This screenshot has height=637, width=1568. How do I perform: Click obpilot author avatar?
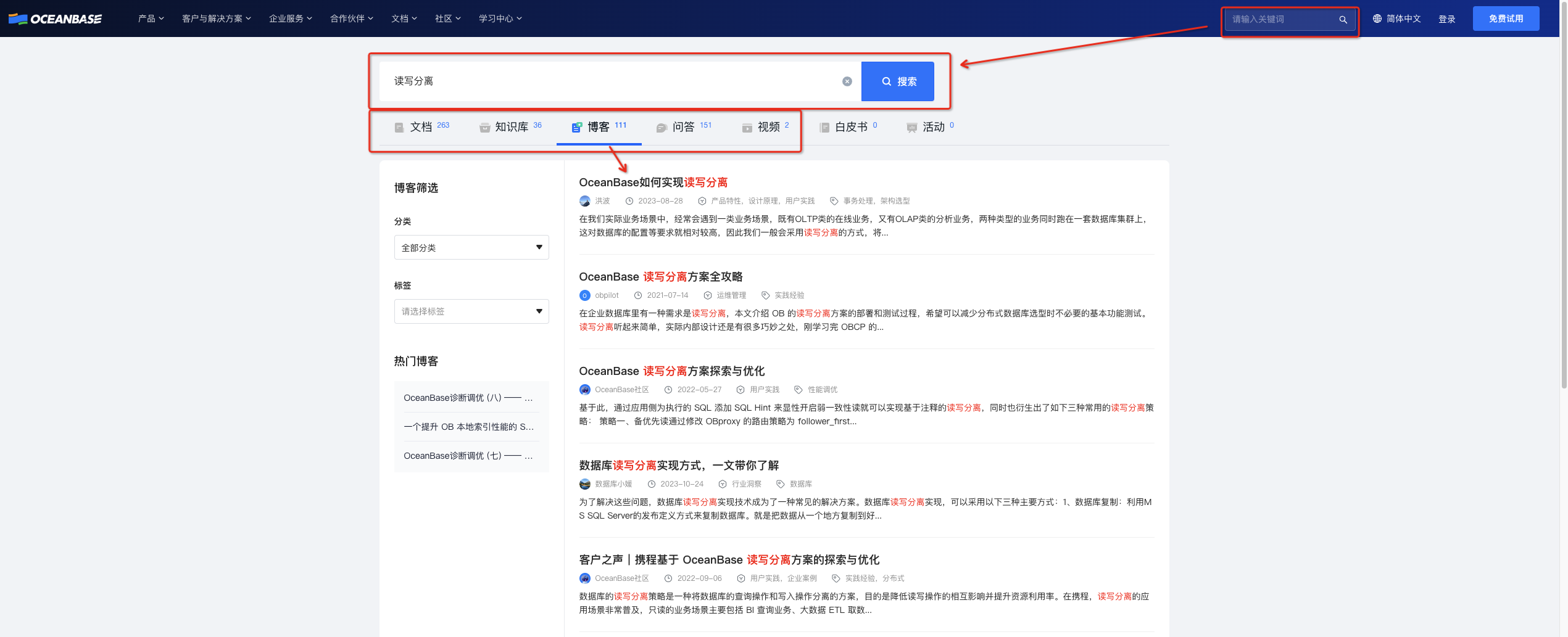584,295
